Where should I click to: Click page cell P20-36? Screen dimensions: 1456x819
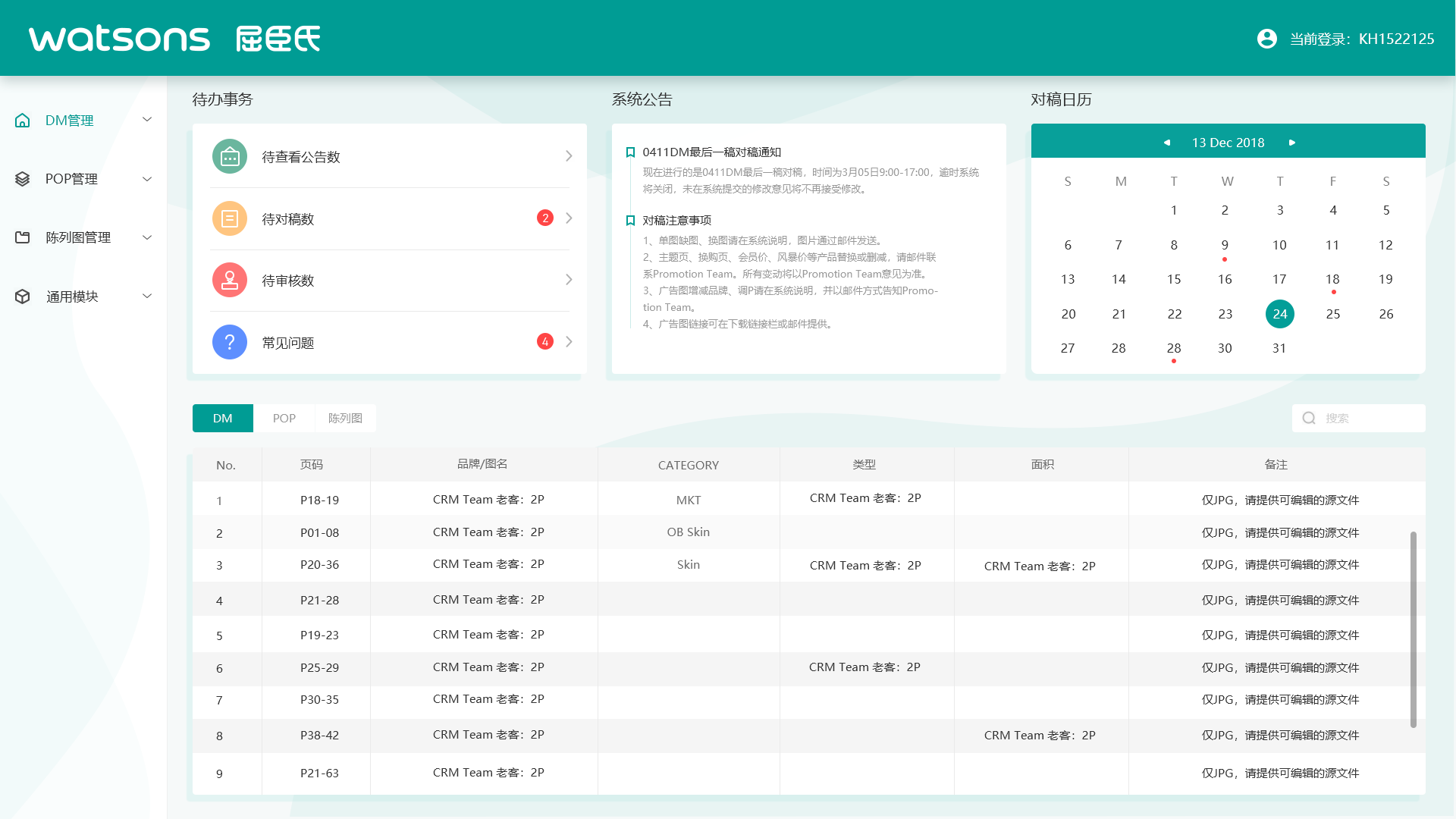pyautogui.click(x=319, y=565)
